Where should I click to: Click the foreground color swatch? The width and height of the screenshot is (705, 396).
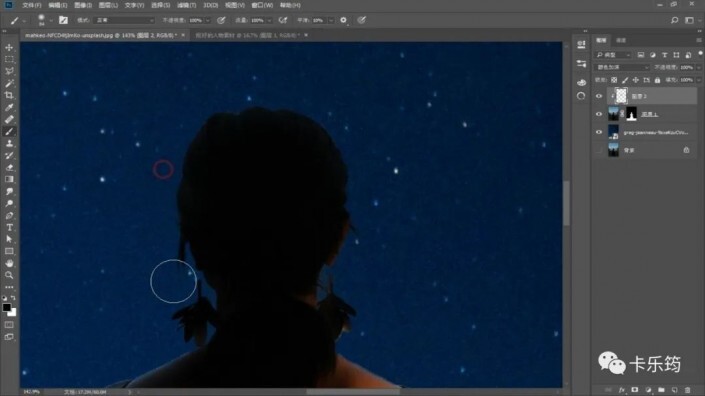click(6, 307)
